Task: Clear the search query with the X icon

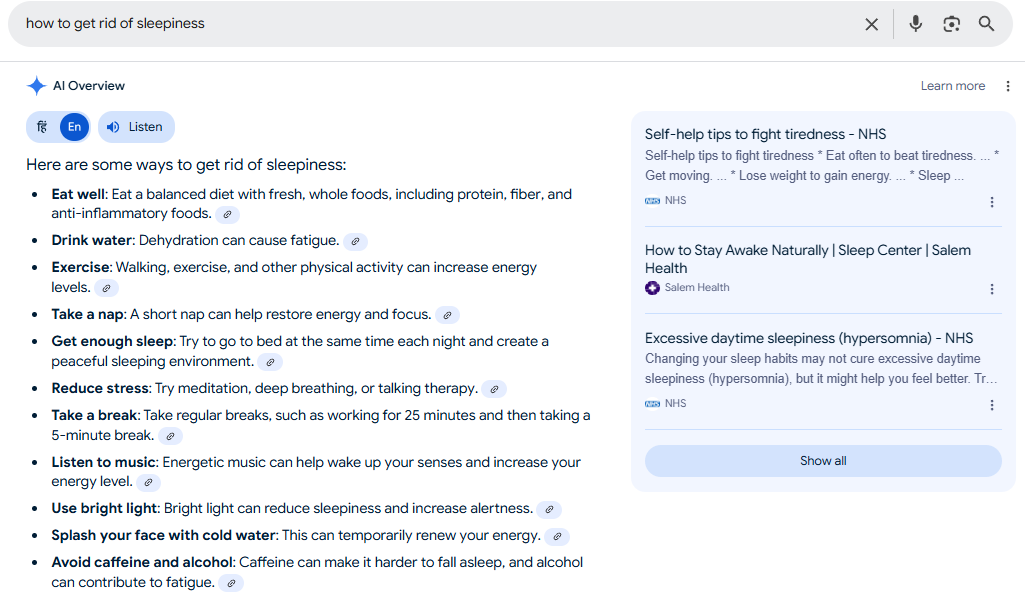Action: [x=871, y=24]
